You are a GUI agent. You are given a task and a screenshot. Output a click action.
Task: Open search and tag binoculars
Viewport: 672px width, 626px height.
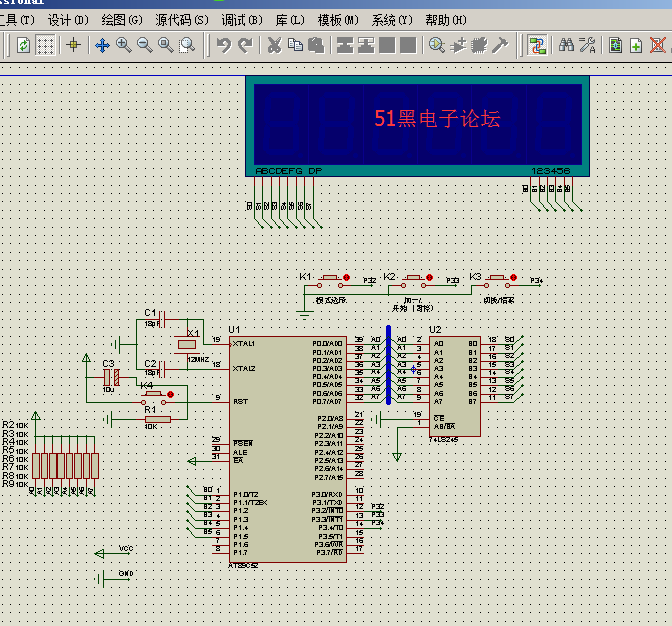point(567,45)
